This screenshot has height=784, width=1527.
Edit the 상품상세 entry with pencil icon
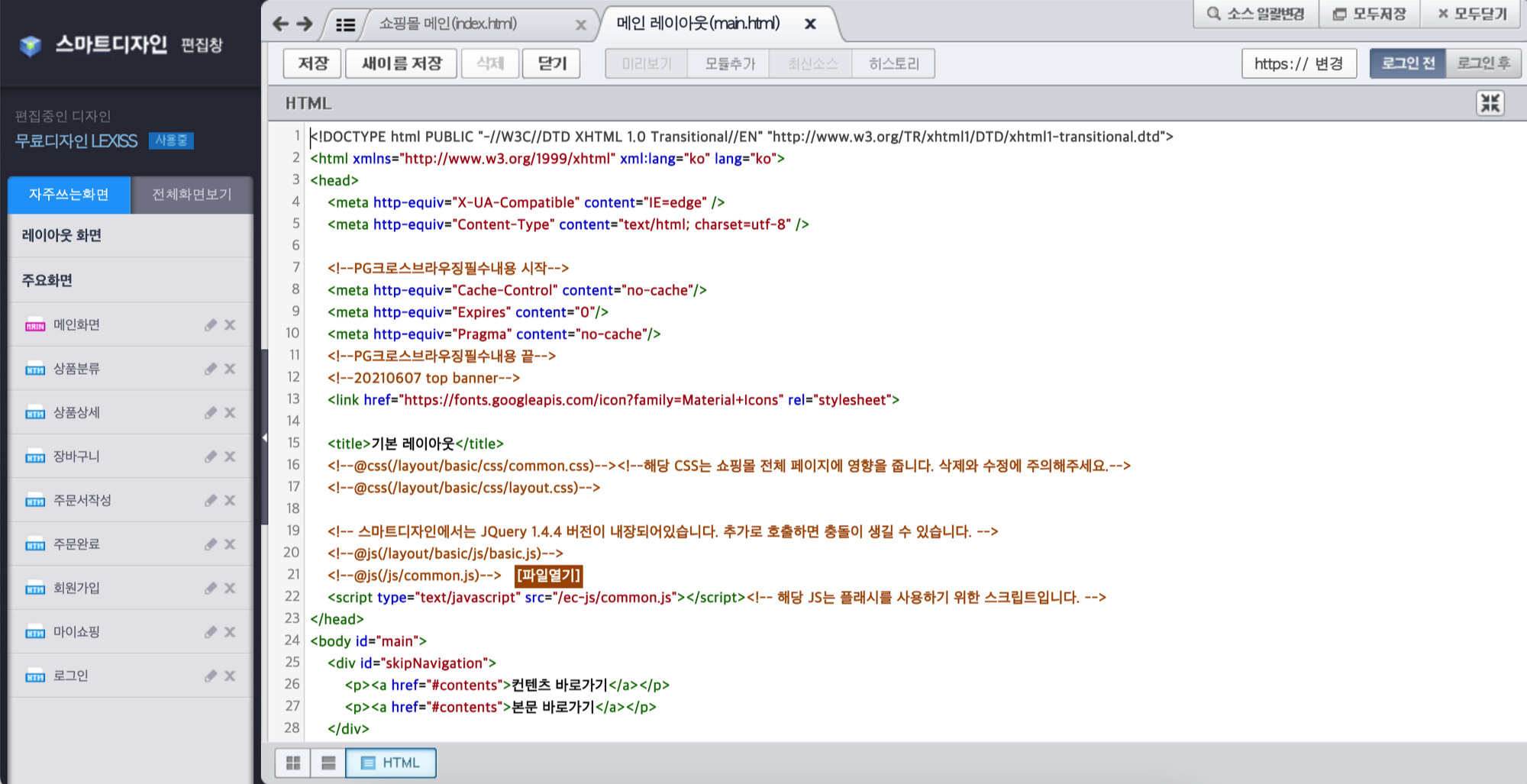point(211,413)
